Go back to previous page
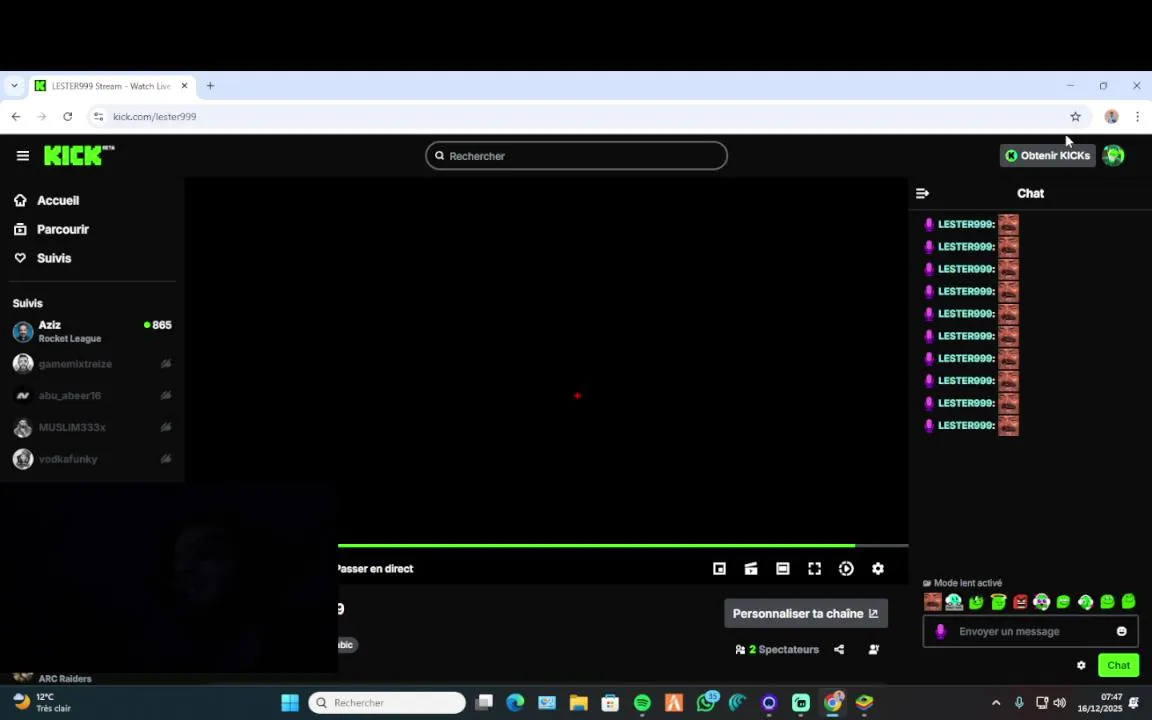Viewport: 1152px width, 720px height. point(16,116)
